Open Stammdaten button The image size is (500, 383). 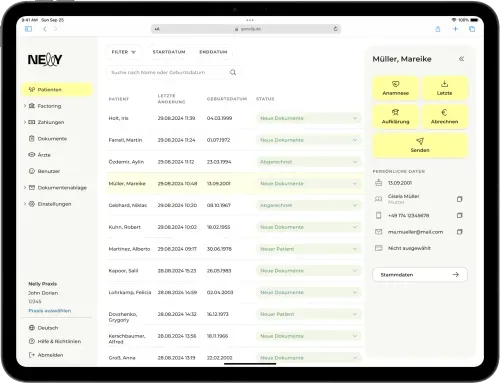[x=420, y=275]
